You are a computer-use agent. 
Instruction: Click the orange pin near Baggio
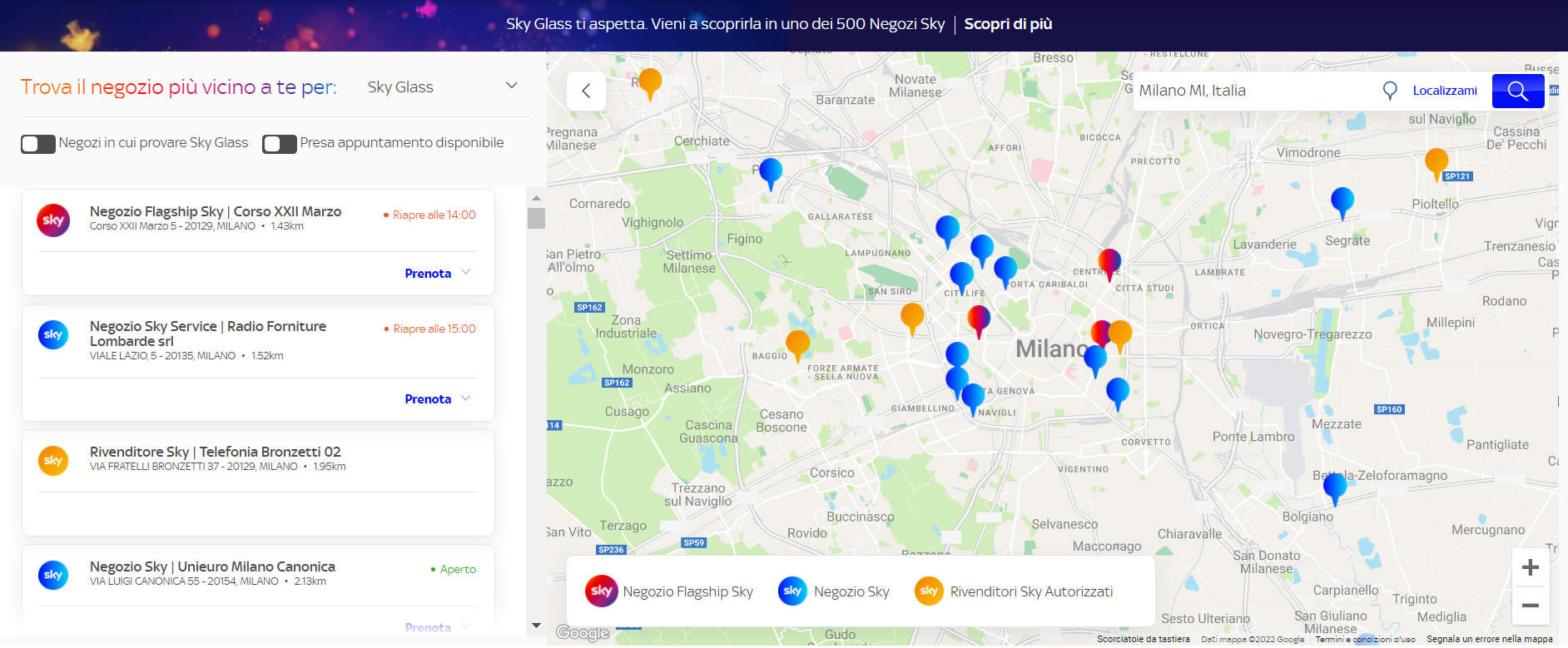tap(797, 344)
